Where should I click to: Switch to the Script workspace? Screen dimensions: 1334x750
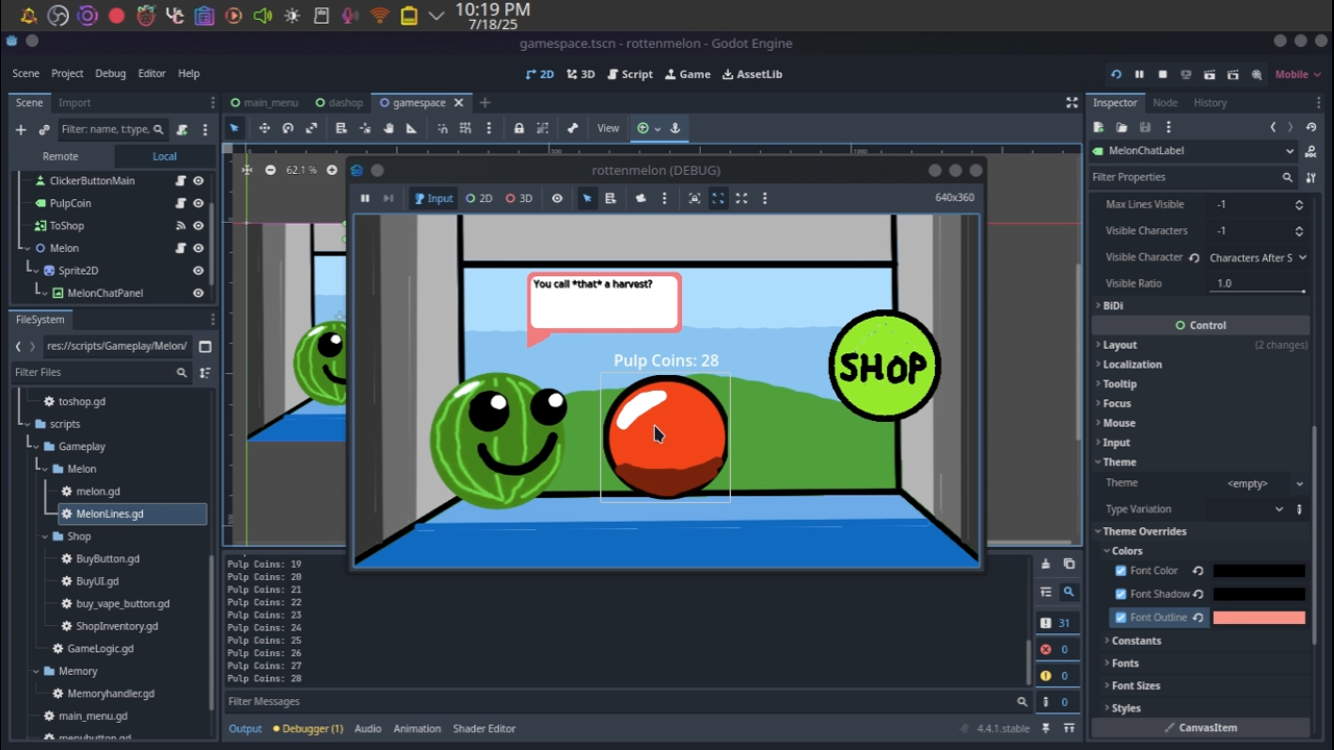[x=630, y=74]
